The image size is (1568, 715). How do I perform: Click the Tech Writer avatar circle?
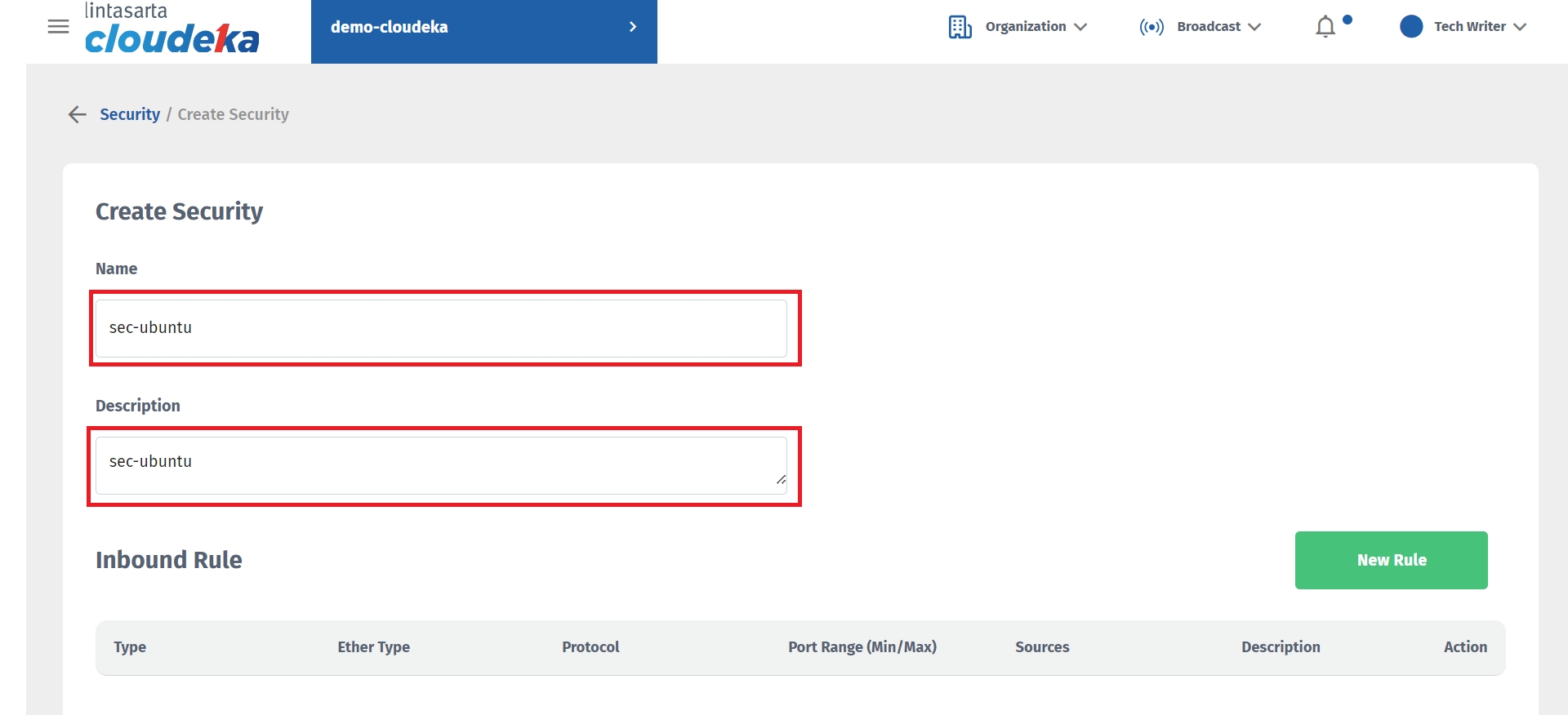pos(1410,27)
